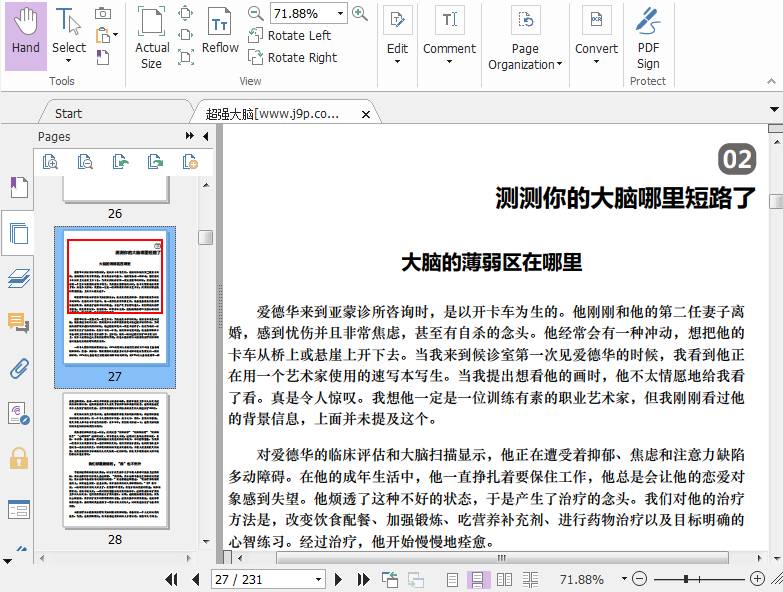Open the Bookmarks side panel
Image resolution: width=783 pixels, height=592 pixels.
[x=18, y=188]
